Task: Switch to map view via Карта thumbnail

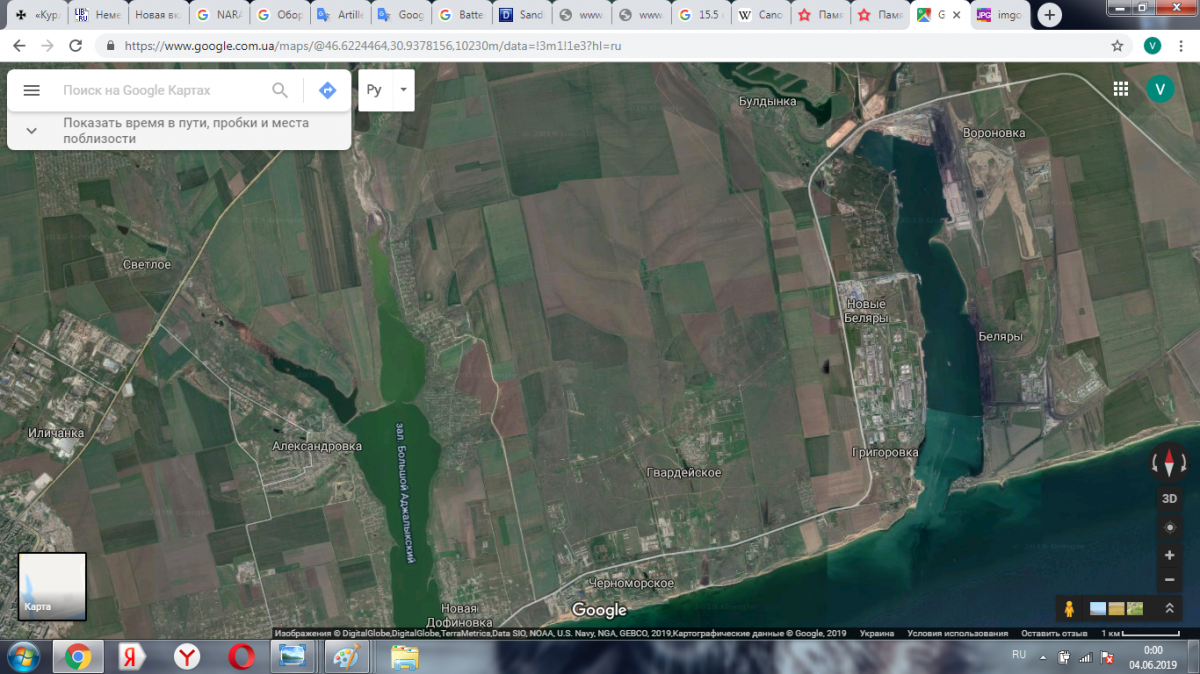Action: coord(52,586)
